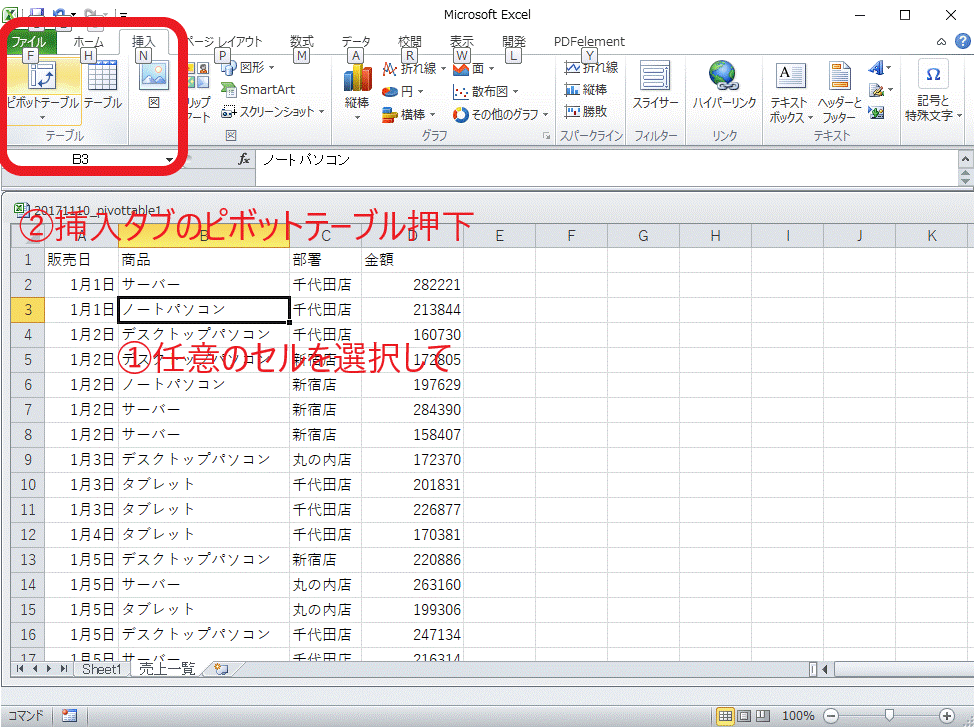The height and width of the screenshot is (728, 975).
Task: Click the zoom in plus button
Action: click(x=947, y=716)
